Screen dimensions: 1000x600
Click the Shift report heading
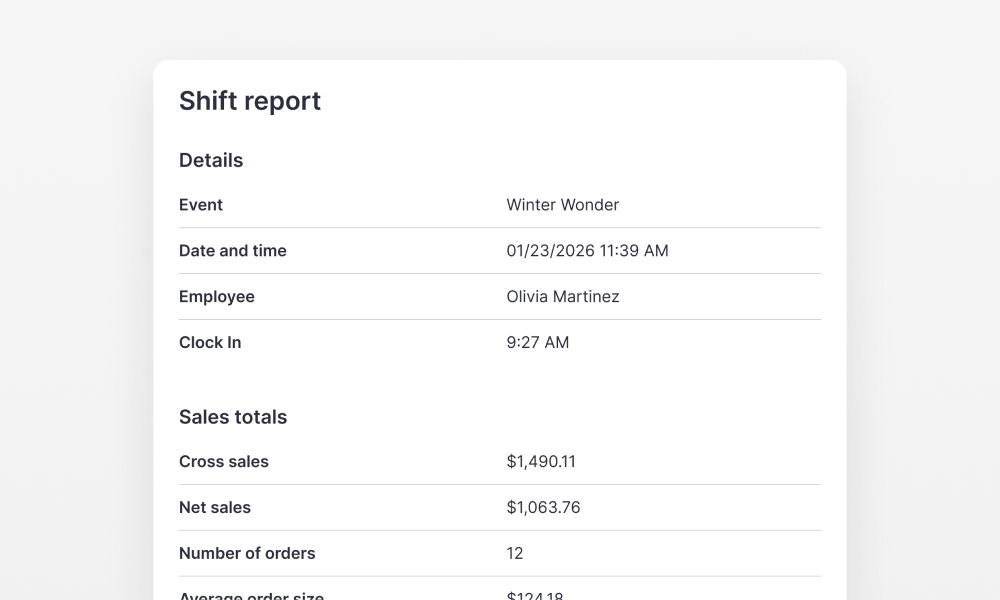[x=250, y=101]
